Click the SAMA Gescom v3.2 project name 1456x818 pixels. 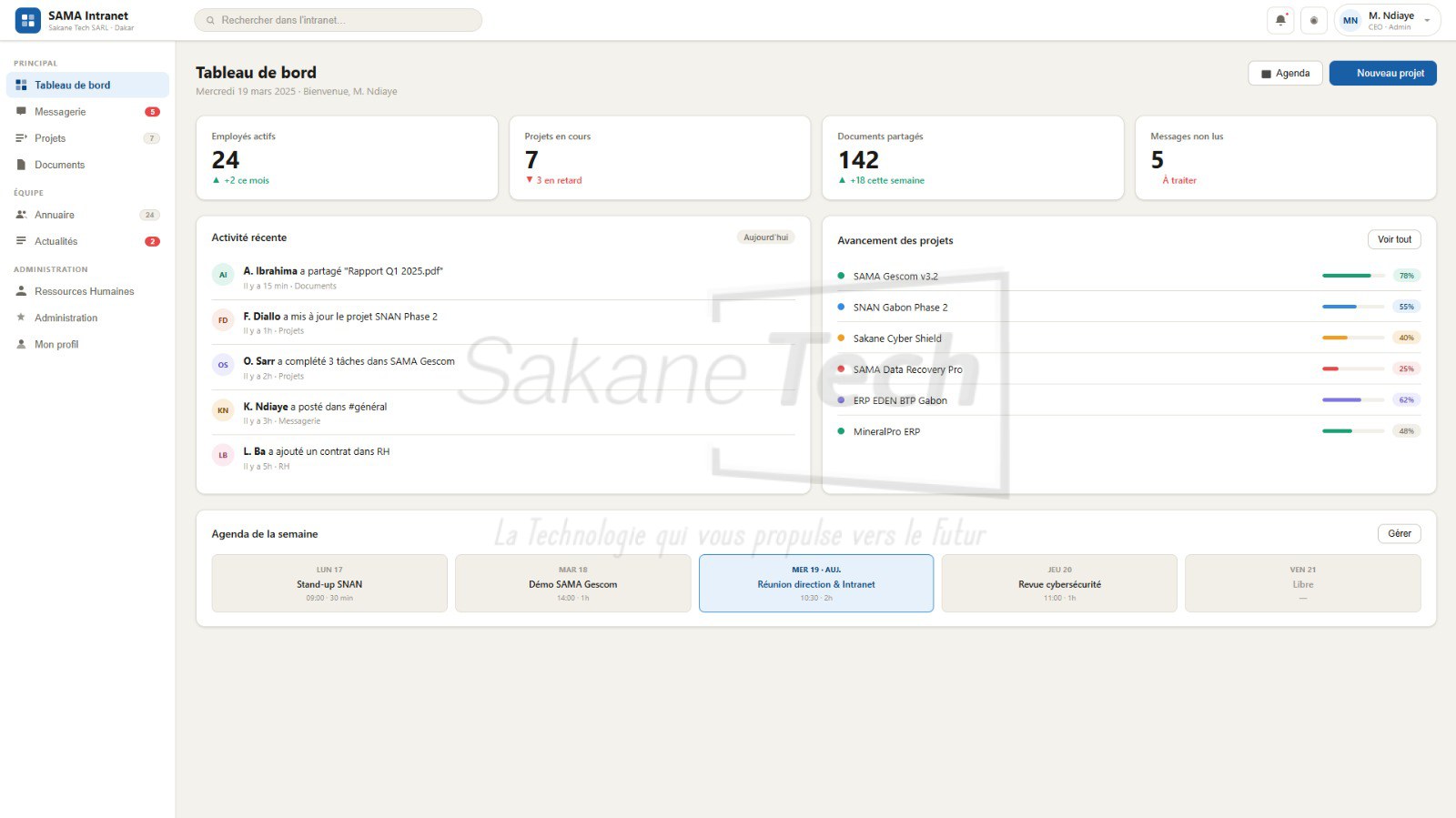pyautogui.click(x=895, y=277)
